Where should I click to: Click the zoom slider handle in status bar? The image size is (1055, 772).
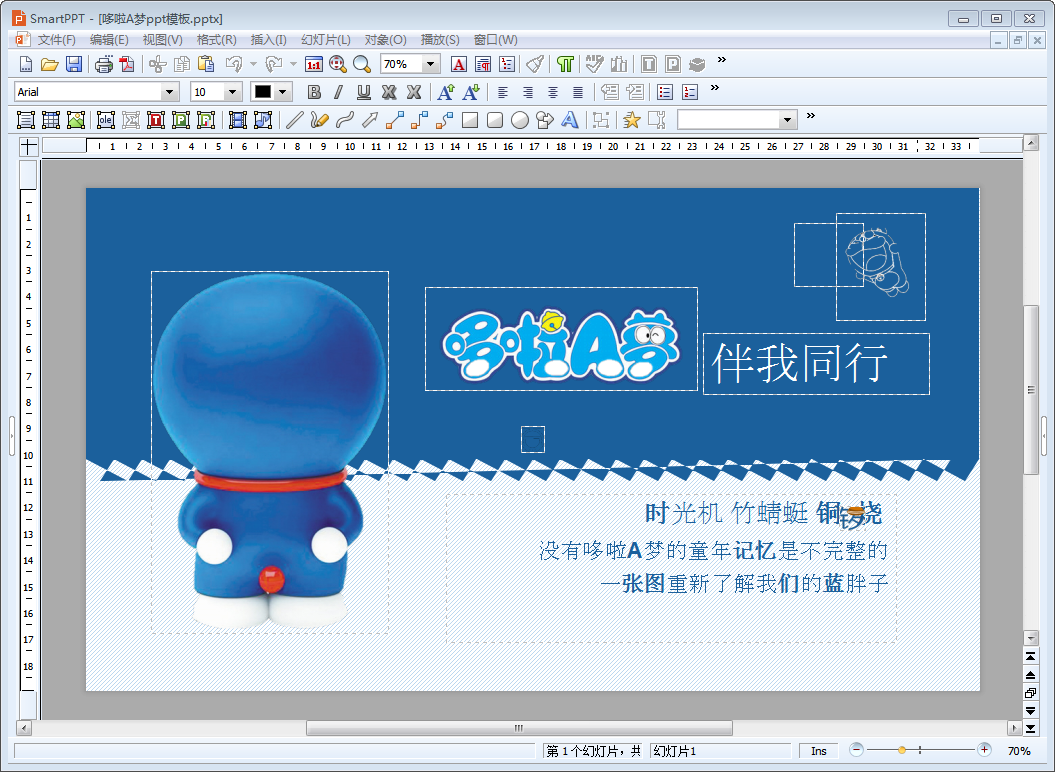[x=902, y=750]
